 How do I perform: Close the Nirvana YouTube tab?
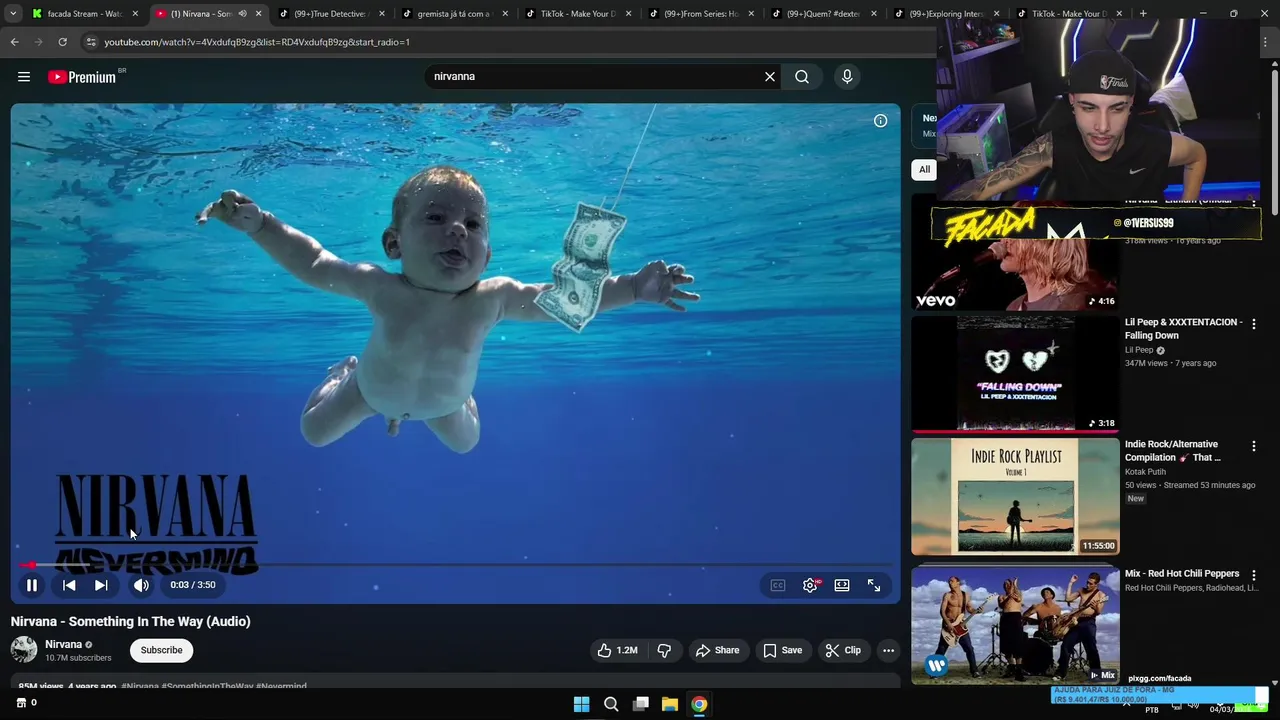click(258, 14)
